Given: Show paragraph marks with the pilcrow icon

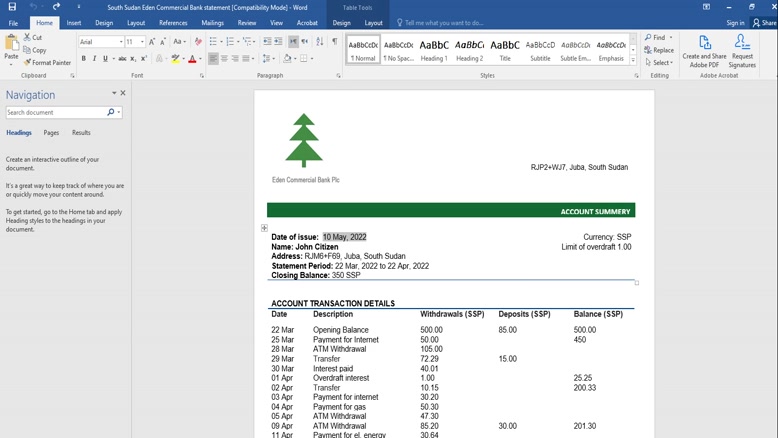Looking at the screenshot, I should coord(334,42).
